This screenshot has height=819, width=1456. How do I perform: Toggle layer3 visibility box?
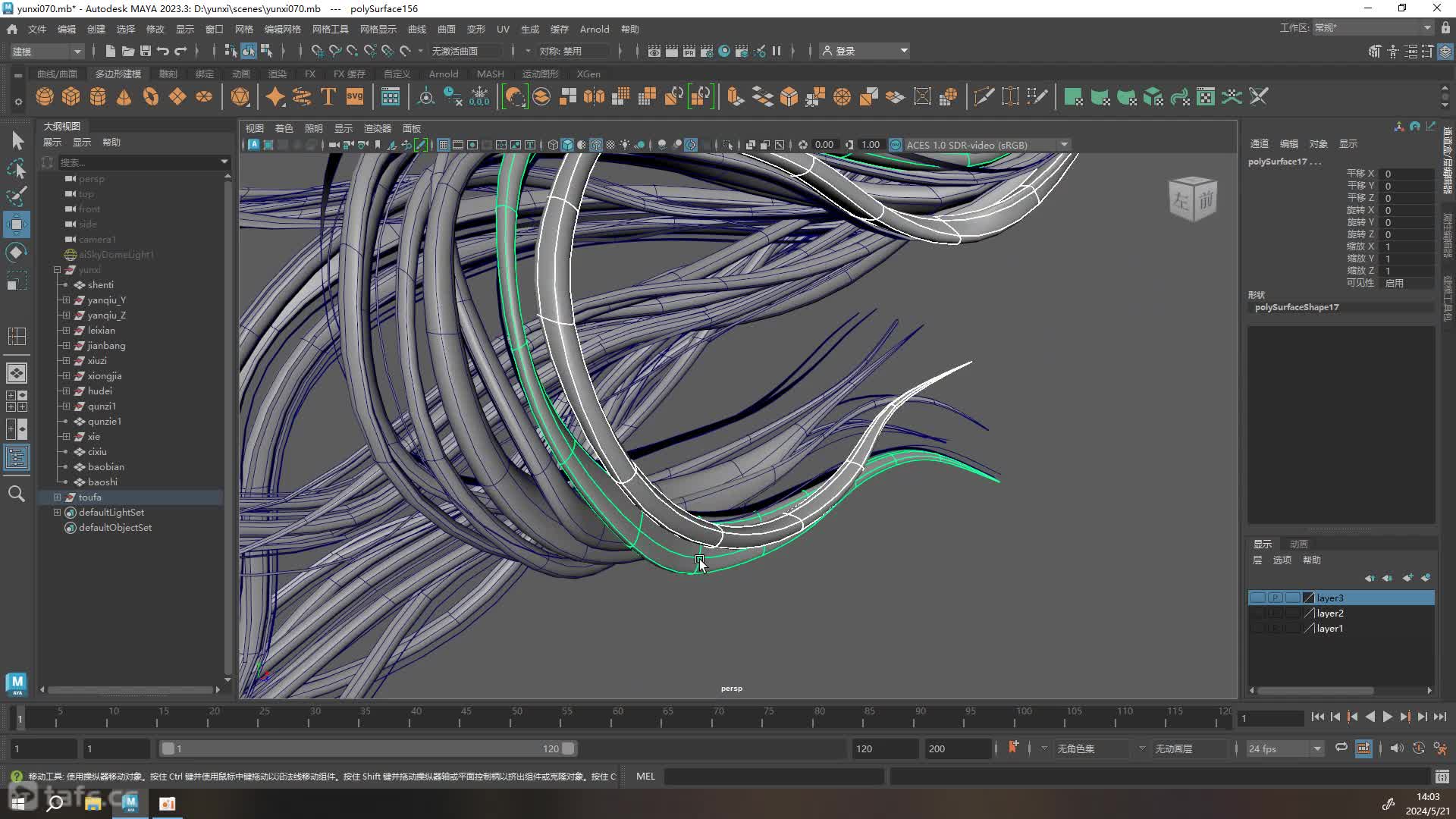(x=1258, y=598)
